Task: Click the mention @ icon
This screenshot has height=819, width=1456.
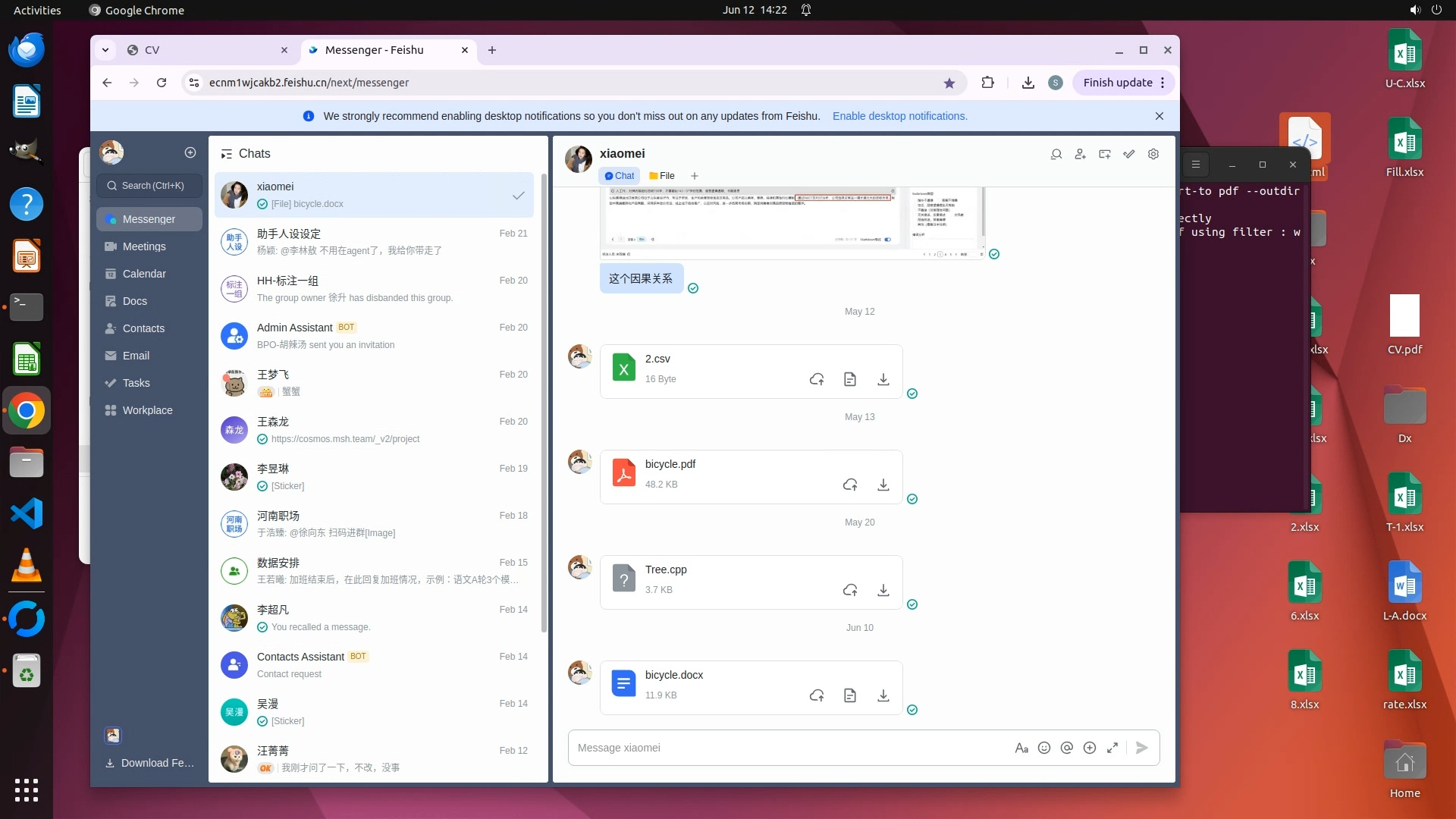Action: (x=1067, y=748)
